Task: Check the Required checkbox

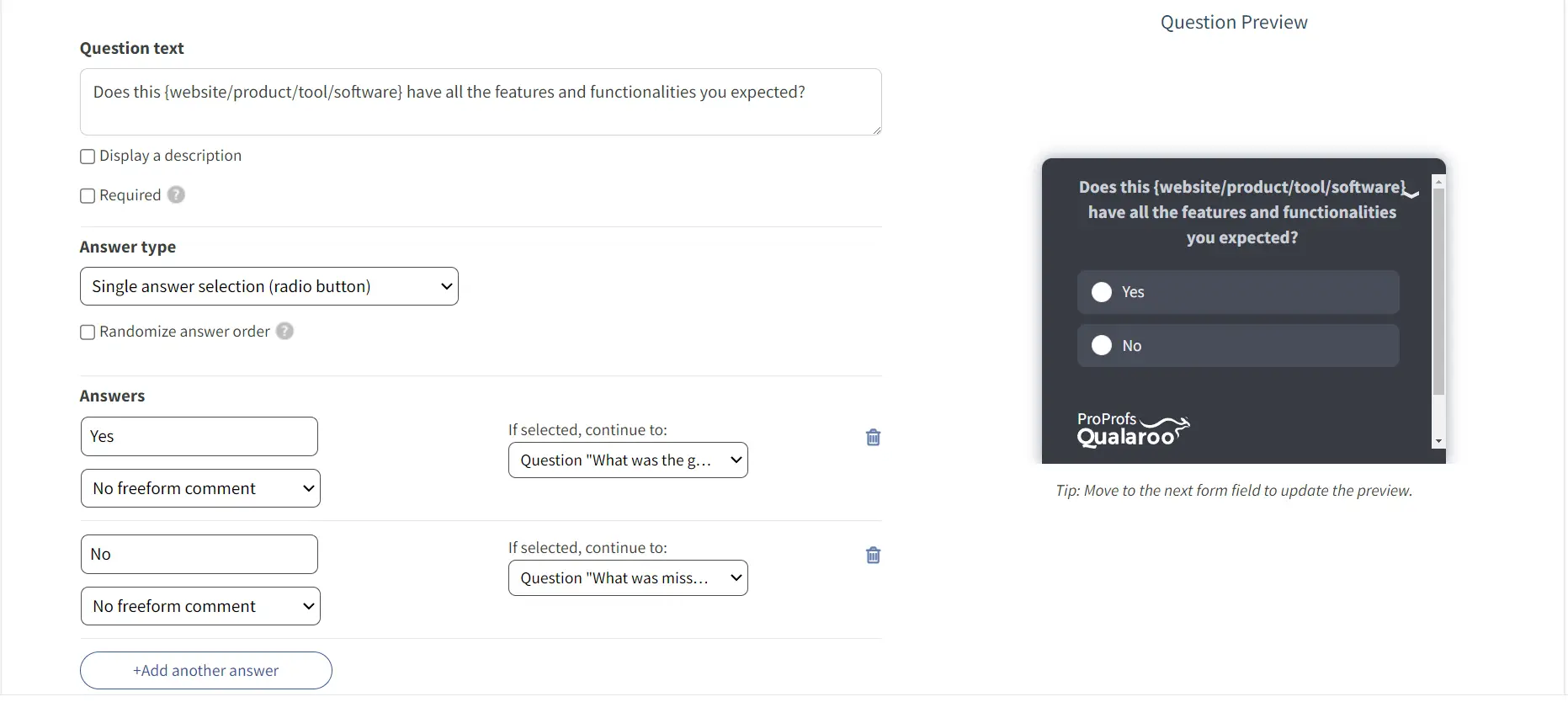Action: tap(88, 196)
